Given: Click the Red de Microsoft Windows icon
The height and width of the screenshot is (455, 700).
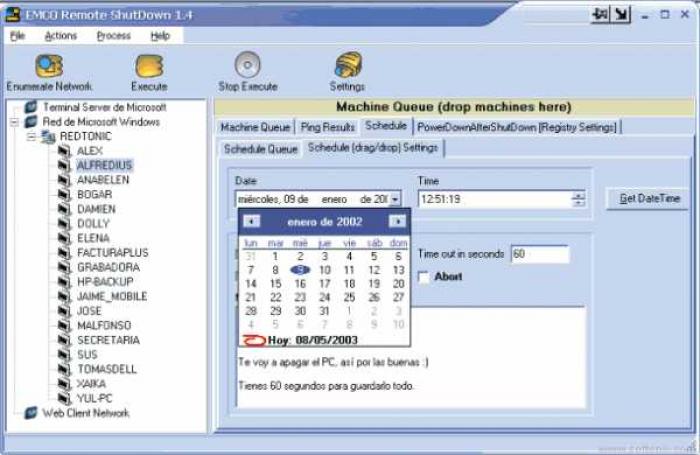Looking at the screenshot, I should [31, 121].
